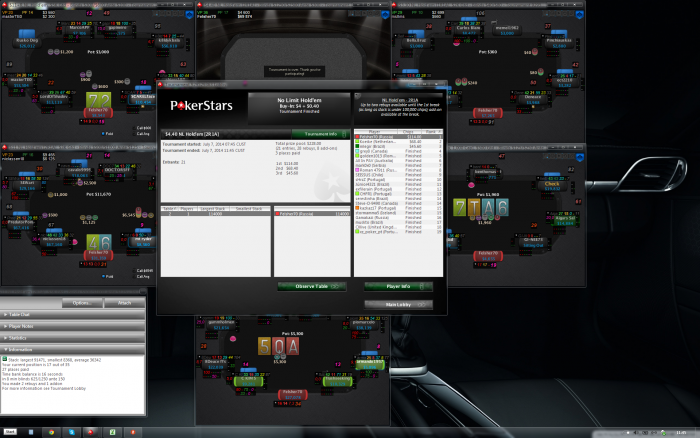This screenshot has width=700, height=438.
Task: Click the Attach button in the chat panel
Action: pos(124,303)
